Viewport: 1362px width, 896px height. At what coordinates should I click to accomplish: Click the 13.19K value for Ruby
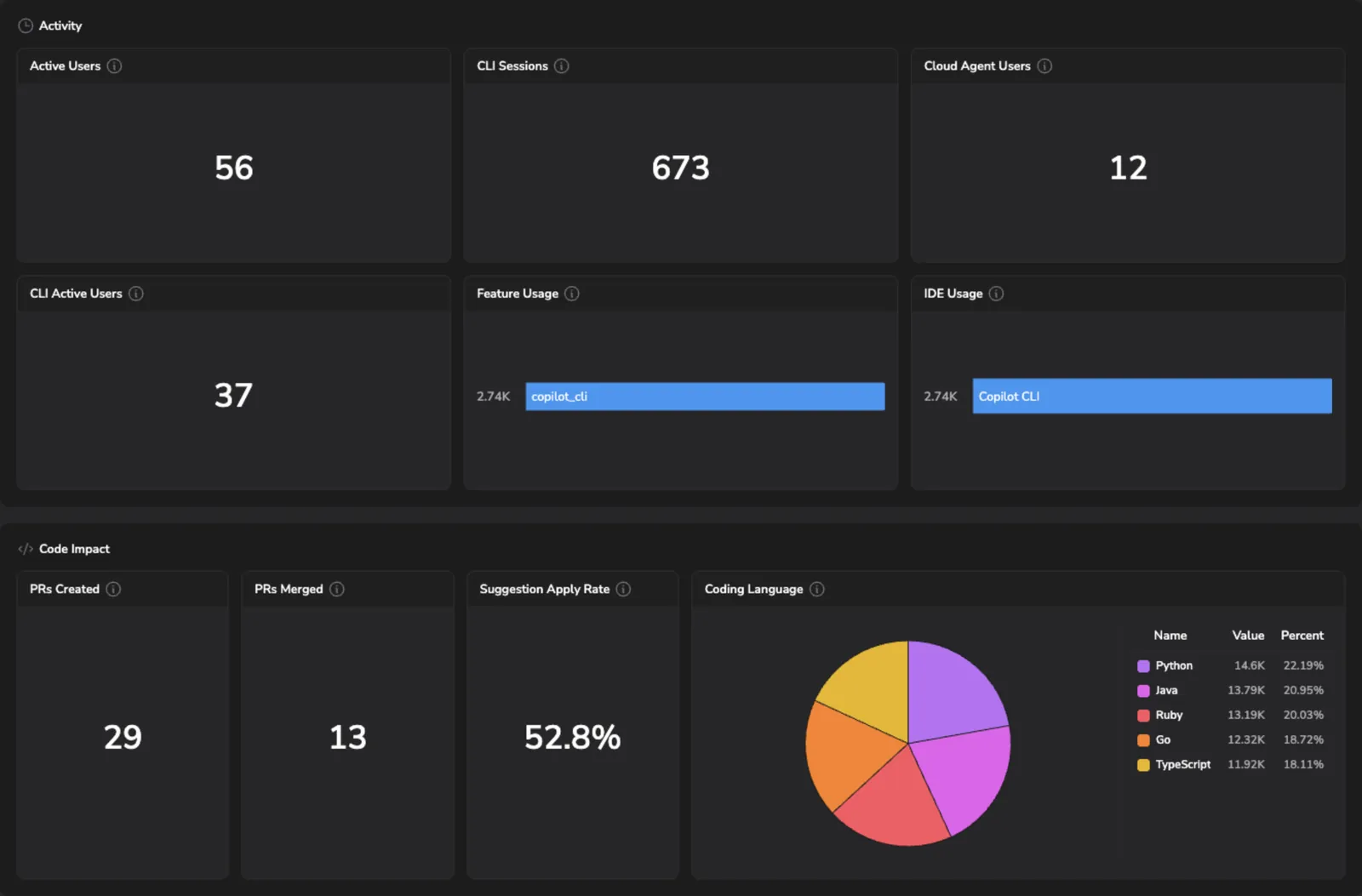pos(1246,716)
